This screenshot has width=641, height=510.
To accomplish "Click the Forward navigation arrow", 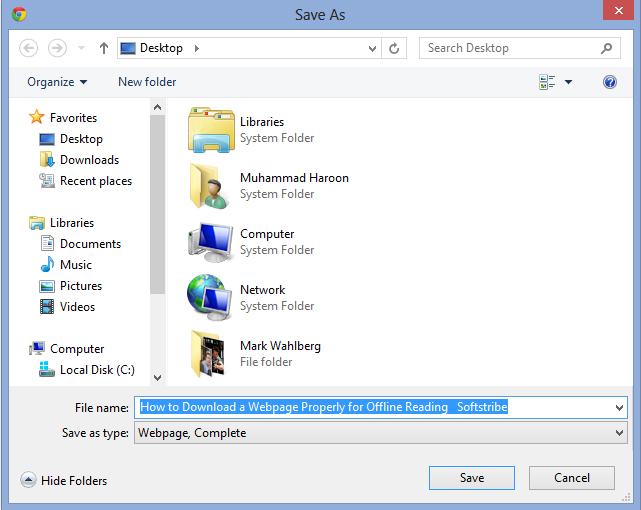I will (57, 48).
